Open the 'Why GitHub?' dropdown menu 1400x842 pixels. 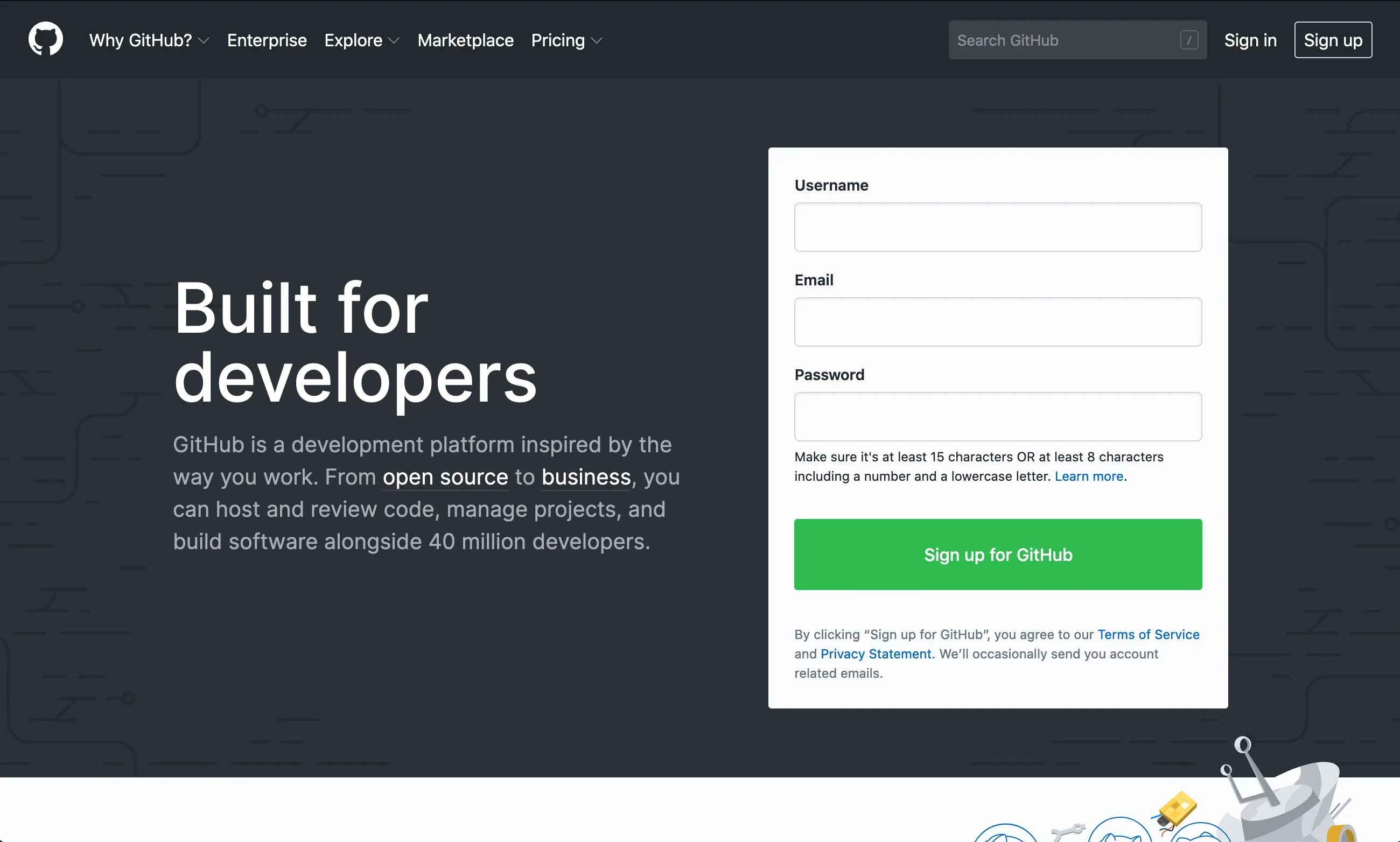[149, 40]
